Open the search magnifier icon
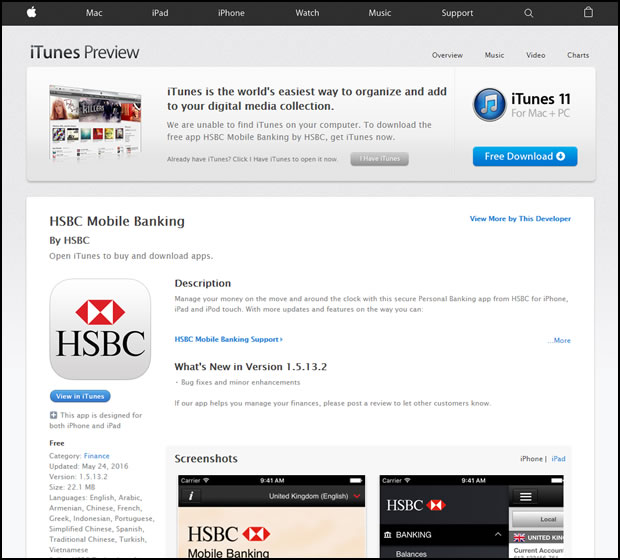Image resolution: width=620 pixels, height=560 pixels. coord(529,13)
